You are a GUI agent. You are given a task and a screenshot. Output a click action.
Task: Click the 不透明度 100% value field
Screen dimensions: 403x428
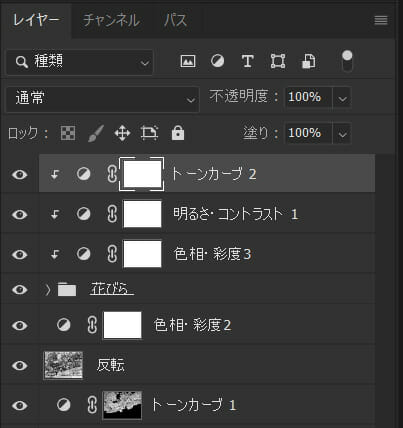(x=308, y=97)
